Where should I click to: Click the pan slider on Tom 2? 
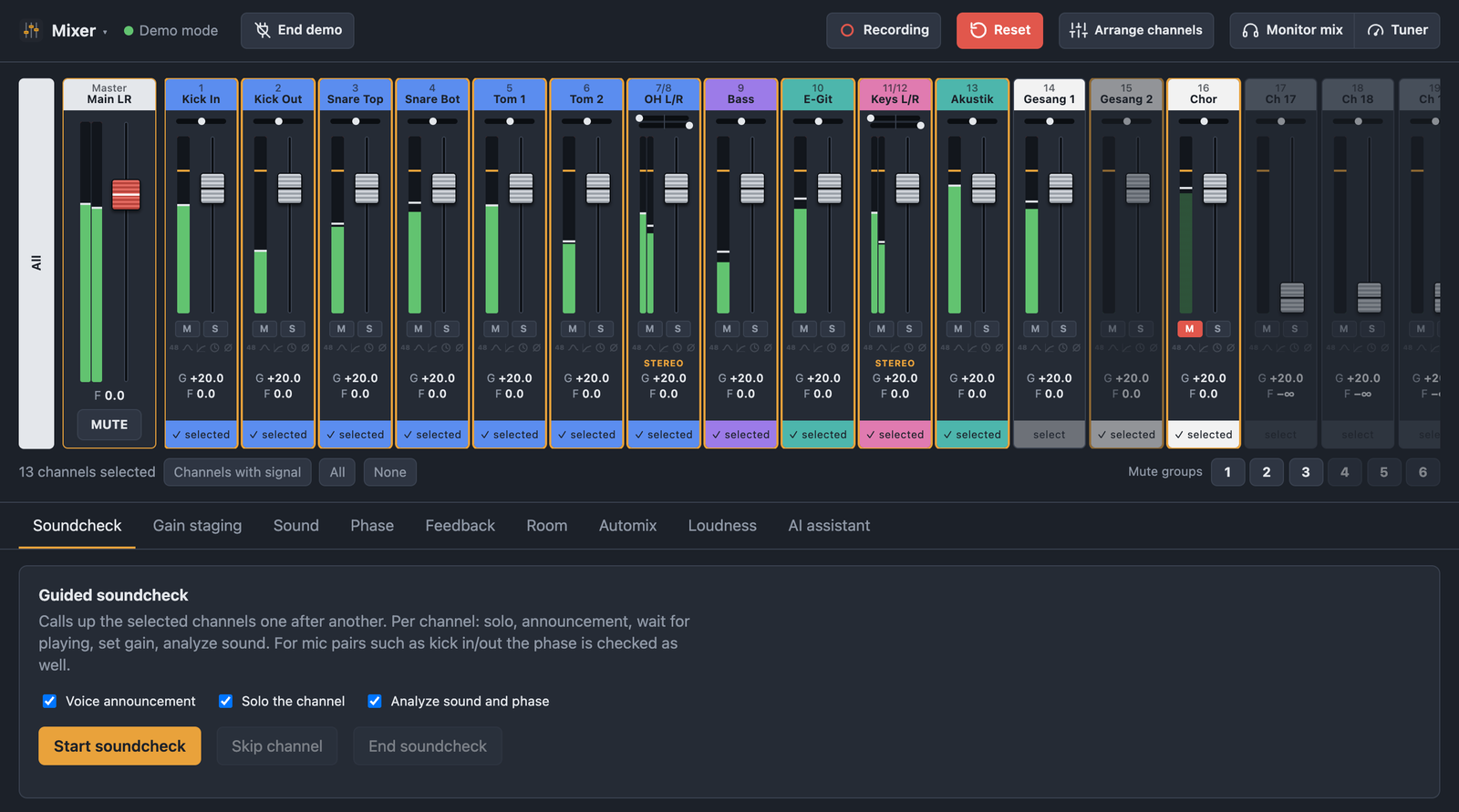587,121
